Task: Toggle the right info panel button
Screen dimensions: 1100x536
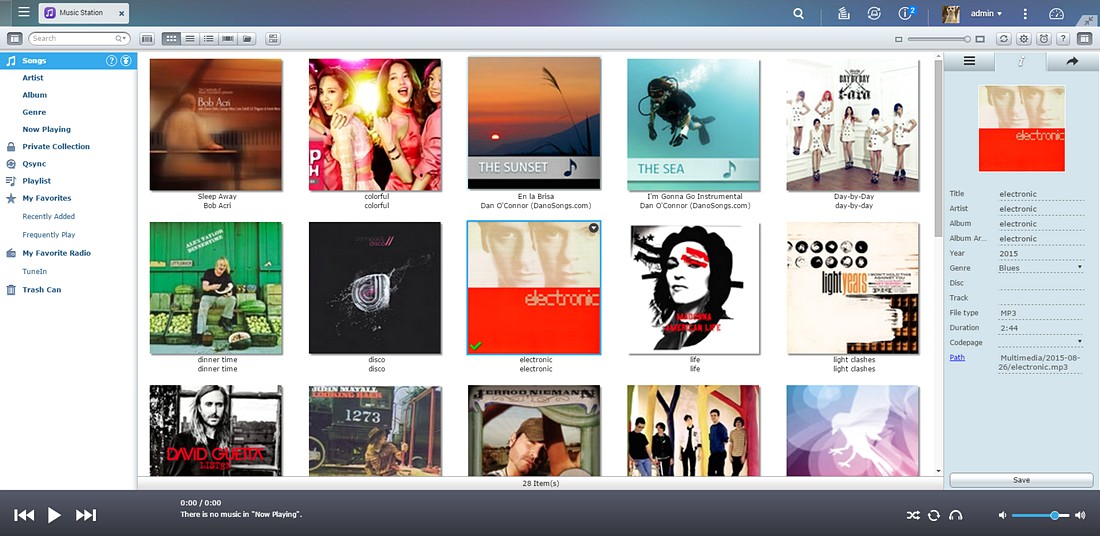Action: (x=1085, y=39)
